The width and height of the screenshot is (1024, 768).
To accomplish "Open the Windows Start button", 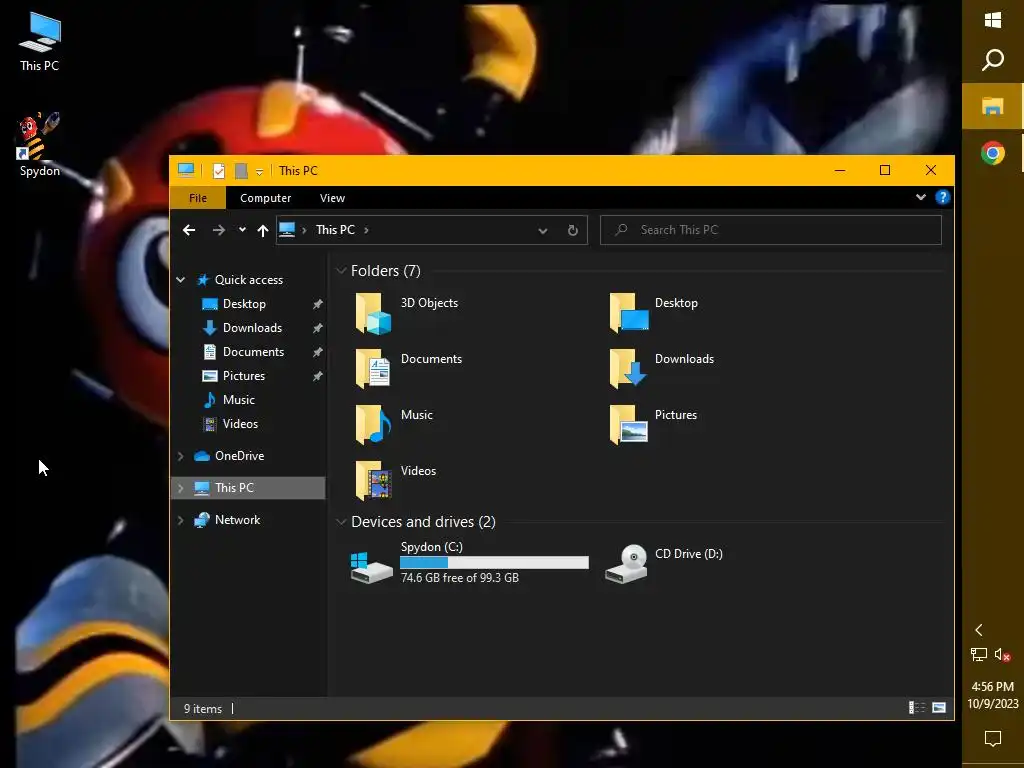I will (993, 20).
